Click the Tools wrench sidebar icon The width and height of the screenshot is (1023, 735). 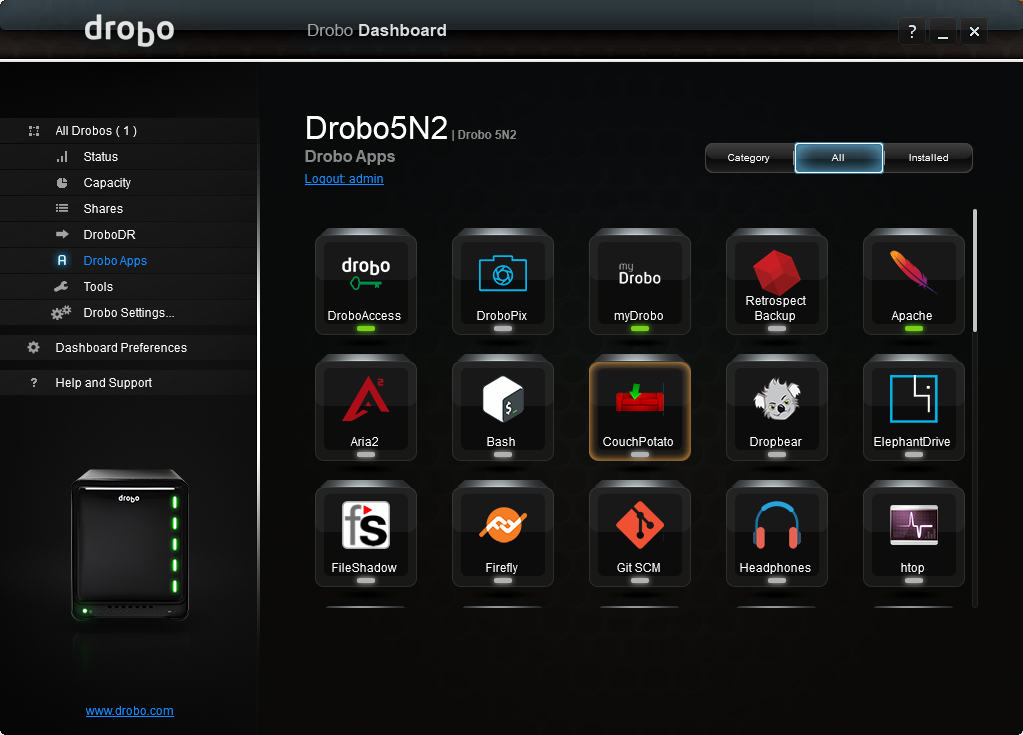pyautogui.click(x=61, y=286)
